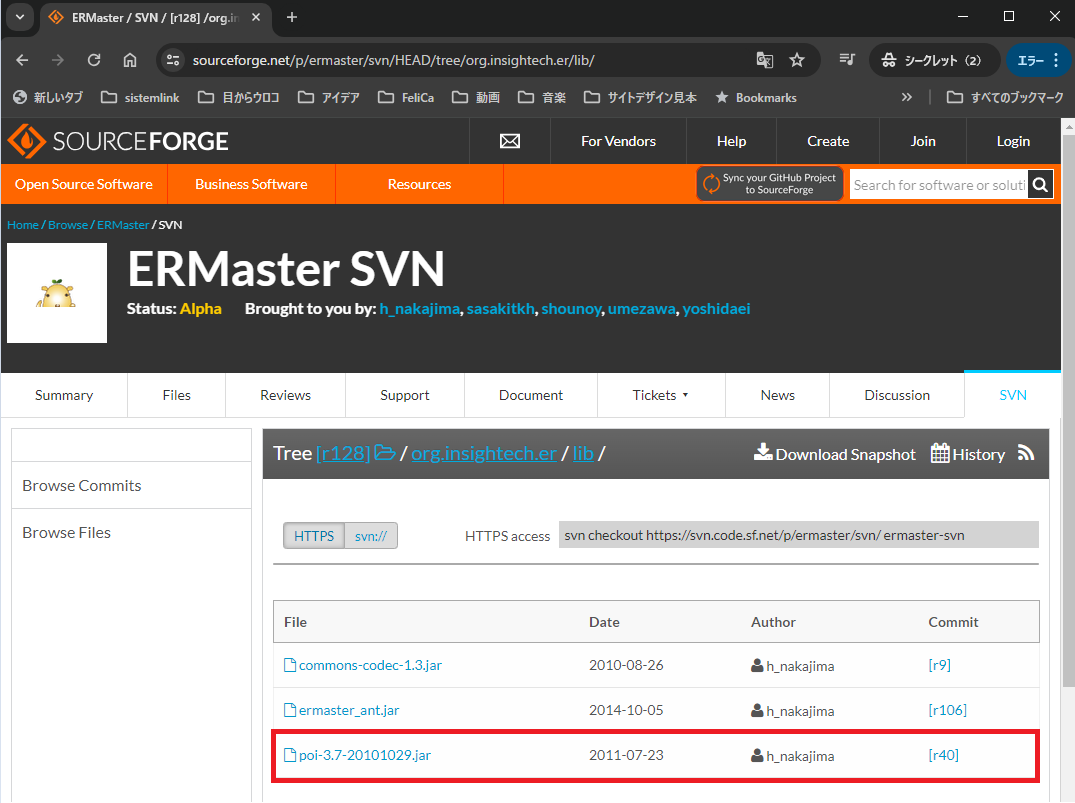Open the envelope mail icon

coord(509,141)
